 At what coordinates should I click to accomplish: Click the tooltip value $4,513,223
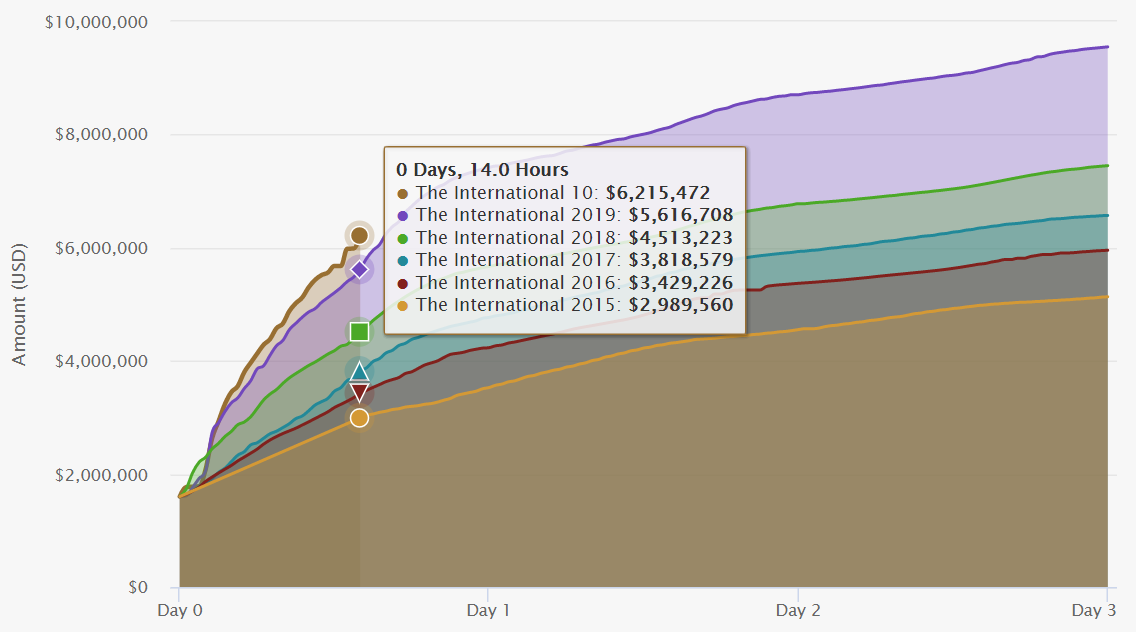681,238
